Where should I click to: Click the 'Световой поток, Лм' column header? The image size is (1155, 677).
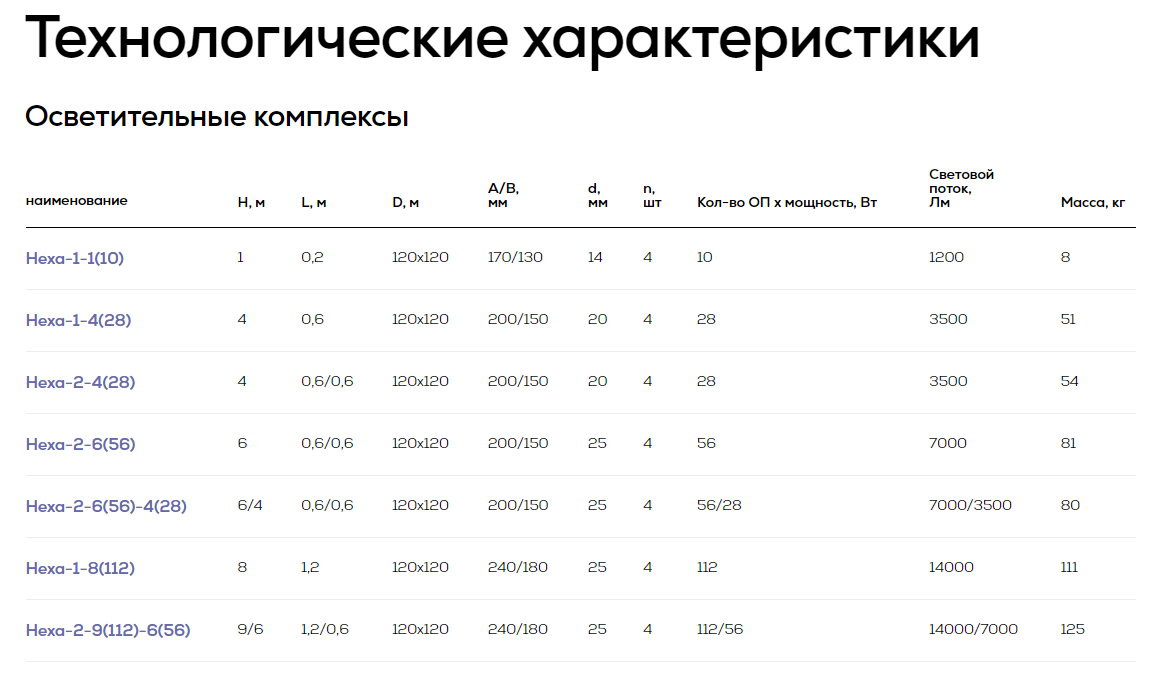click(961, 188)
